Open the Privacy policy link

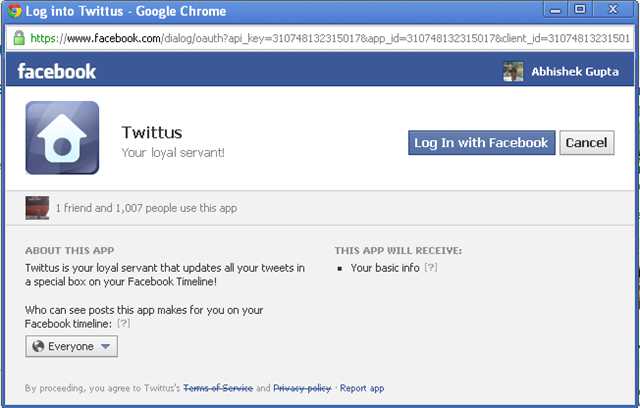pyautogui.click(x=302, y=388)
